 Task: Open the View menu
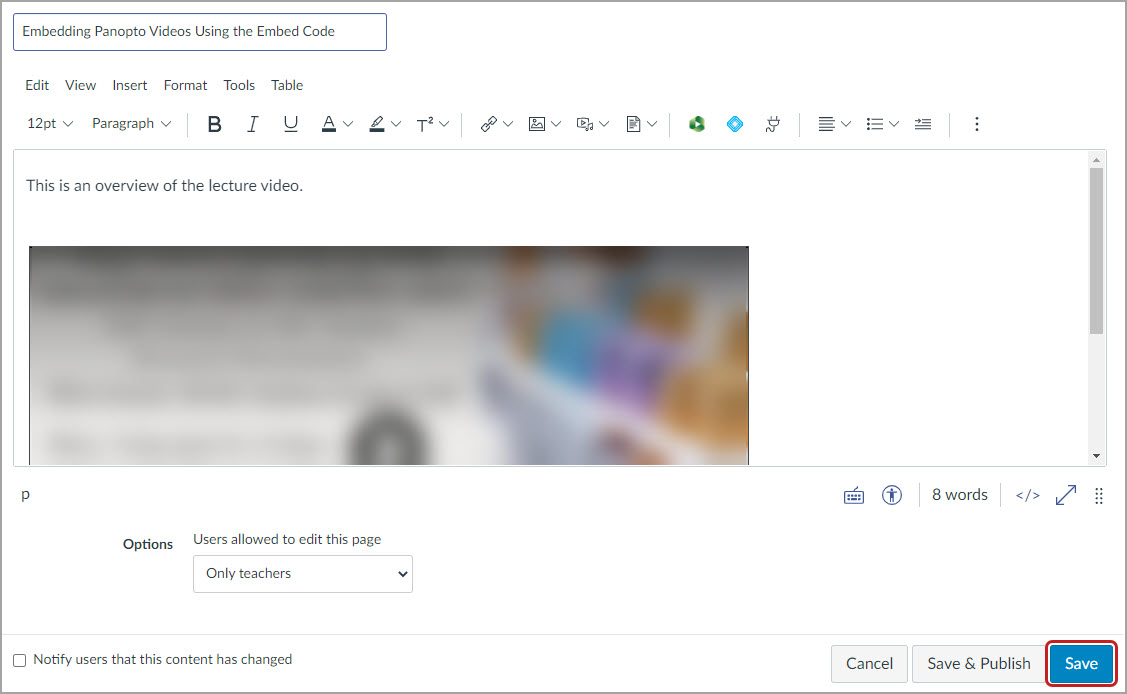[x=80, y=85]
